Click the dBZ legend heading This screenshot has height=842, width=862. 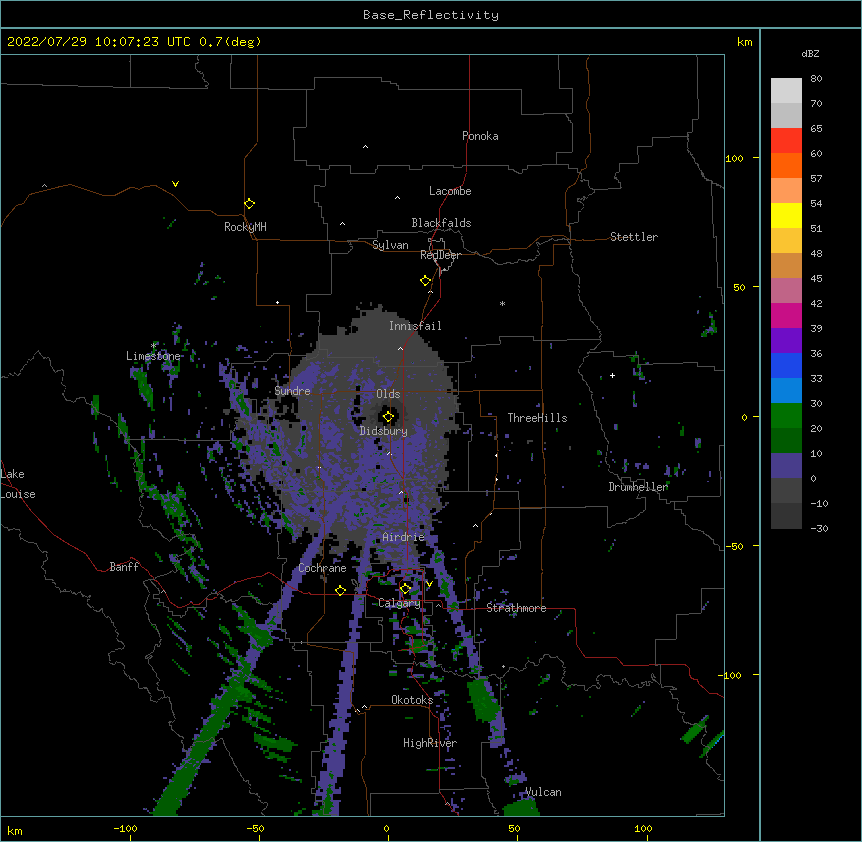pos(810,53)
